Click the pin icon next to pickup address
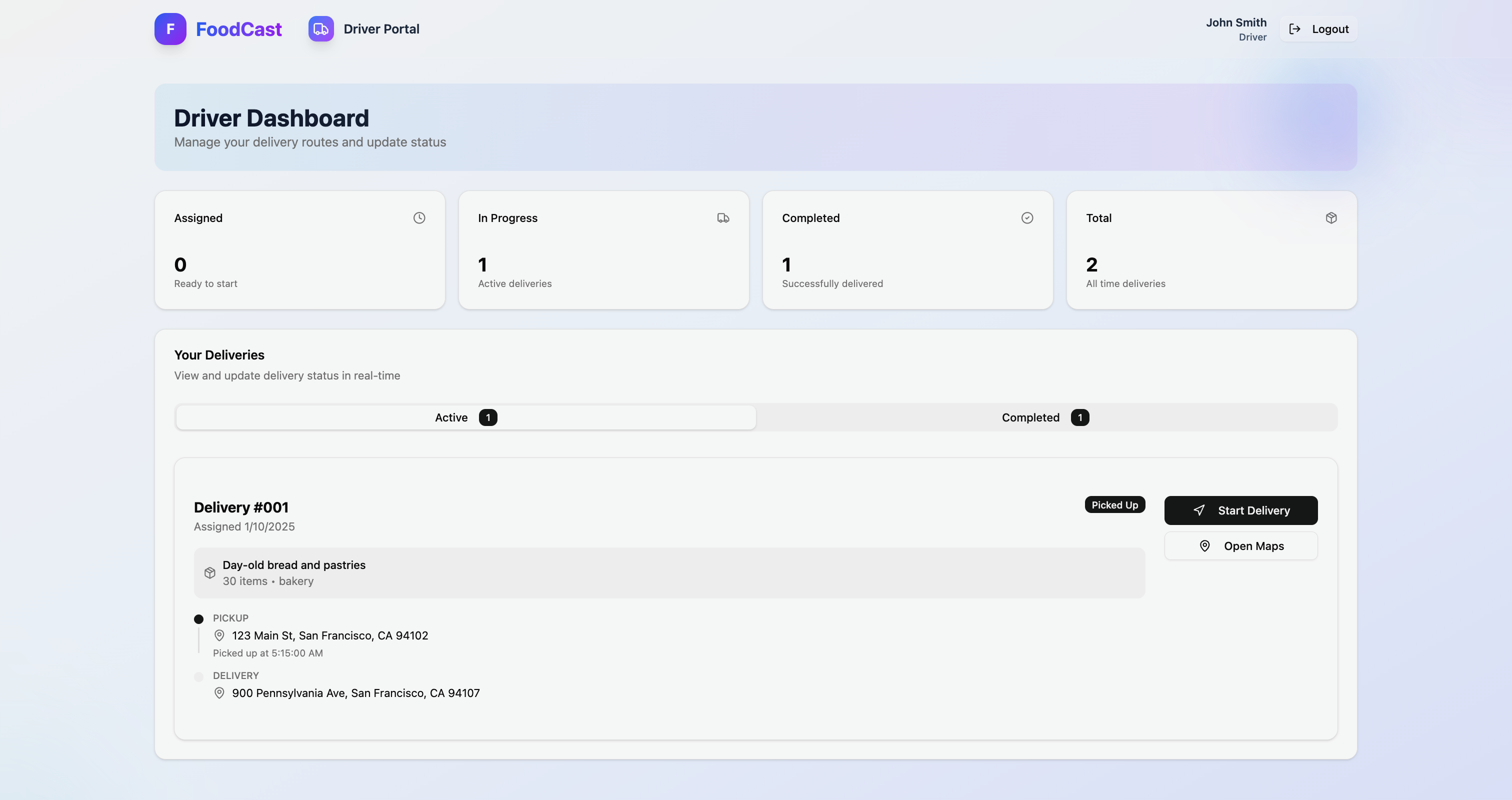 pos(219,635)
